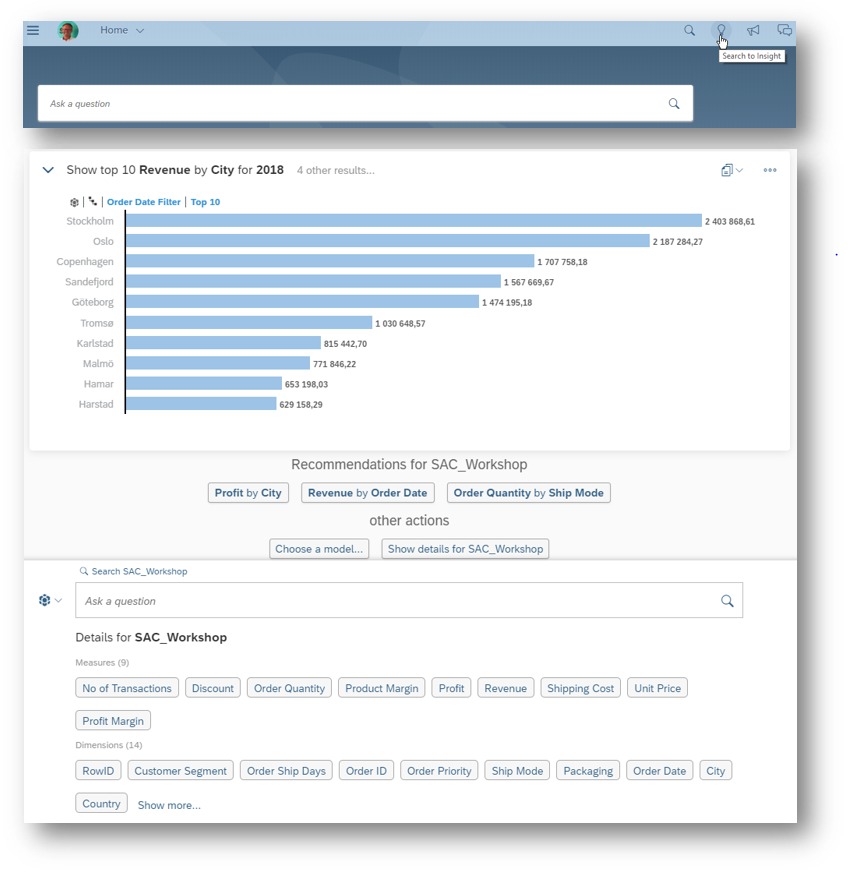The height and width of the screenshot is (875, 863).
Task: Click the user profile avatar
Action: point(68,31)
